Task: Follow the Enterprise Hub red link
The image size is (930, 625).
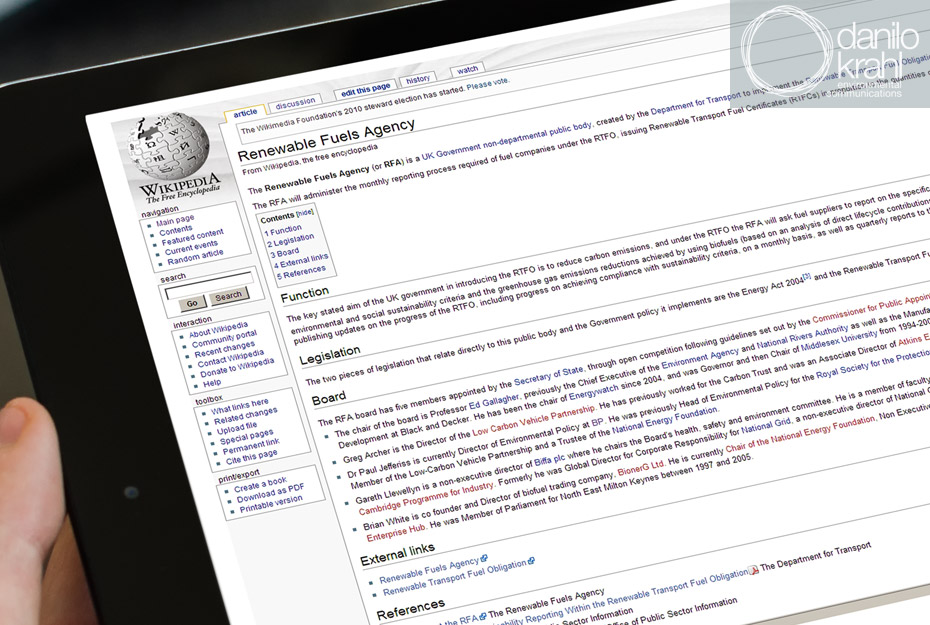Action: click(396, 532)
